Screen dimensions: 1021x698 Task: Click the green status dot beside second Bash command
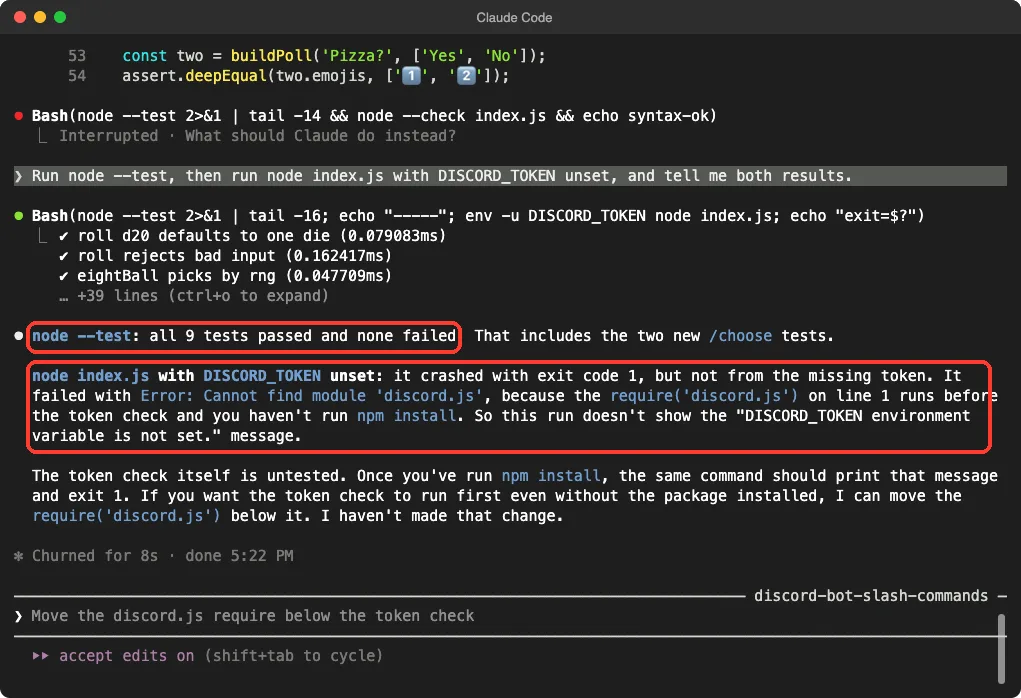pyautogui.click(x=19, y=216)
